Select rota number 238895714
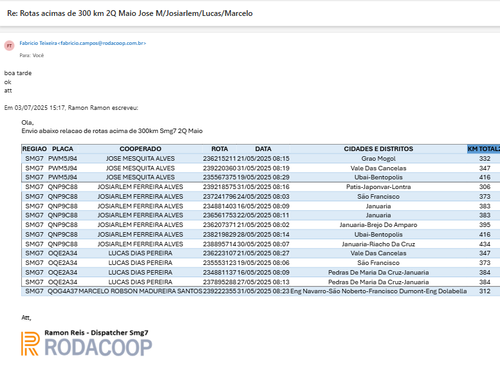Image resolution: width=500 pixels, height=371 pixels. (219, 244)
